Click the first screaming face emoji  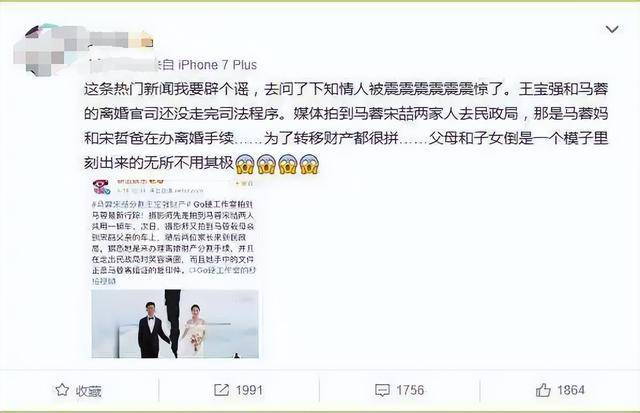click(x=244, y=164)
